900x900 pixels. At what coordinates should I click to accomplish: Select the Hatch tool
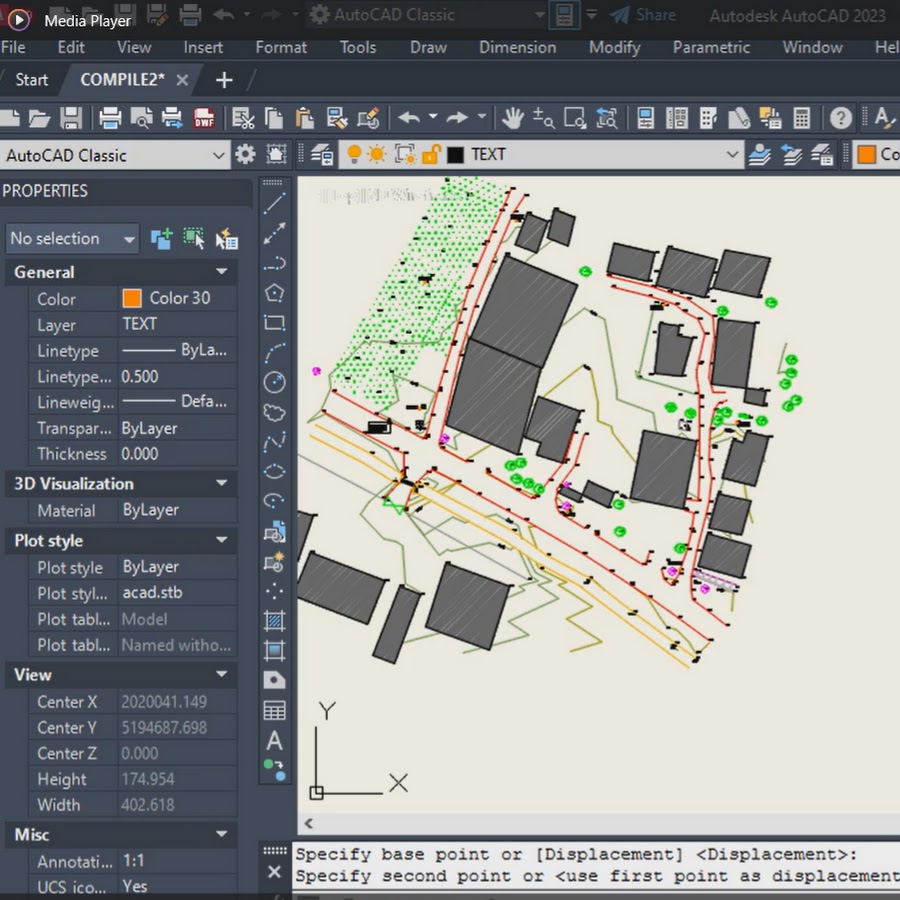(274, 620)
